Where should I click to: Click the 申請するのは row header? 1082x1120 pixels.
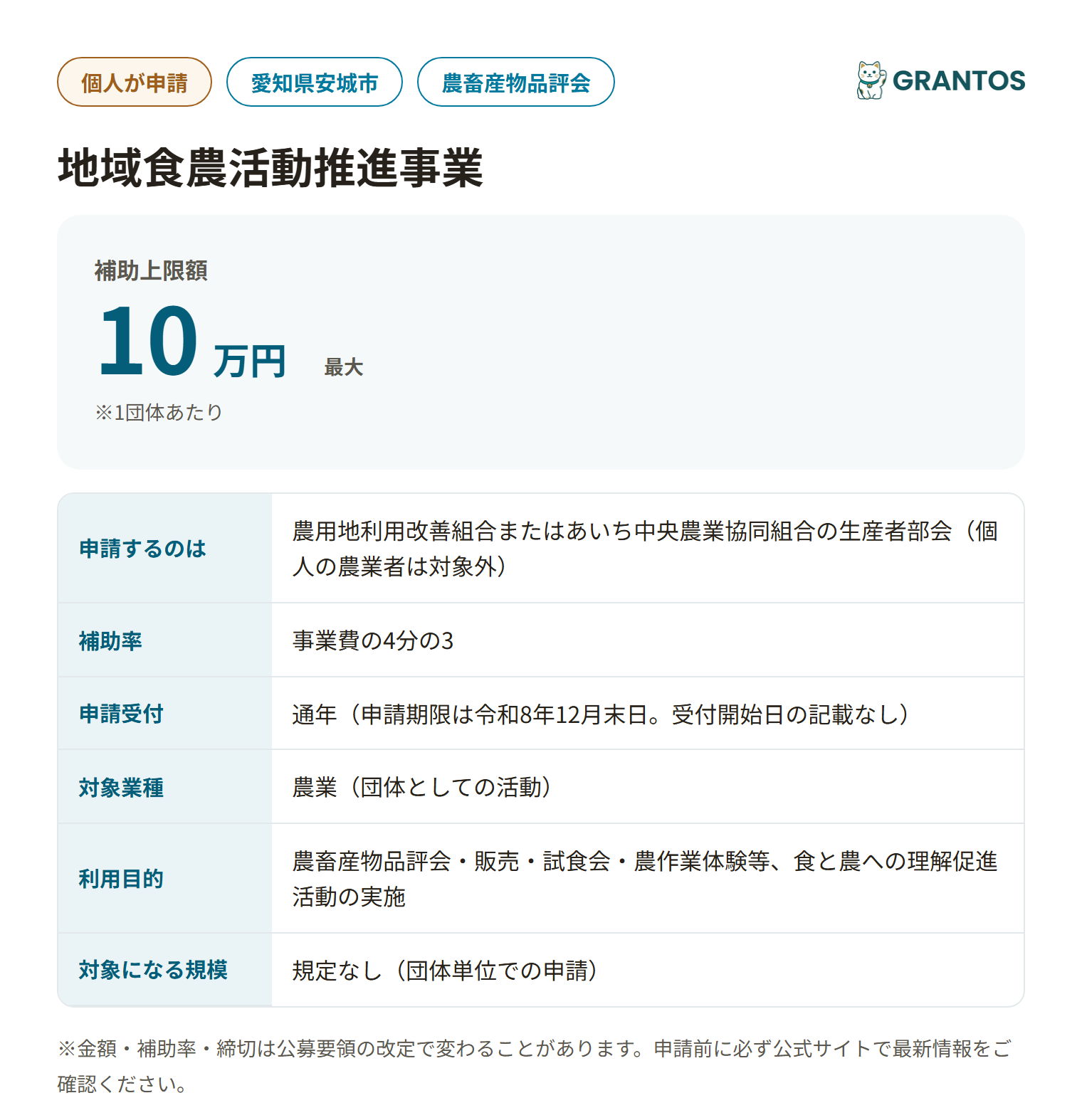pos(142,549)
